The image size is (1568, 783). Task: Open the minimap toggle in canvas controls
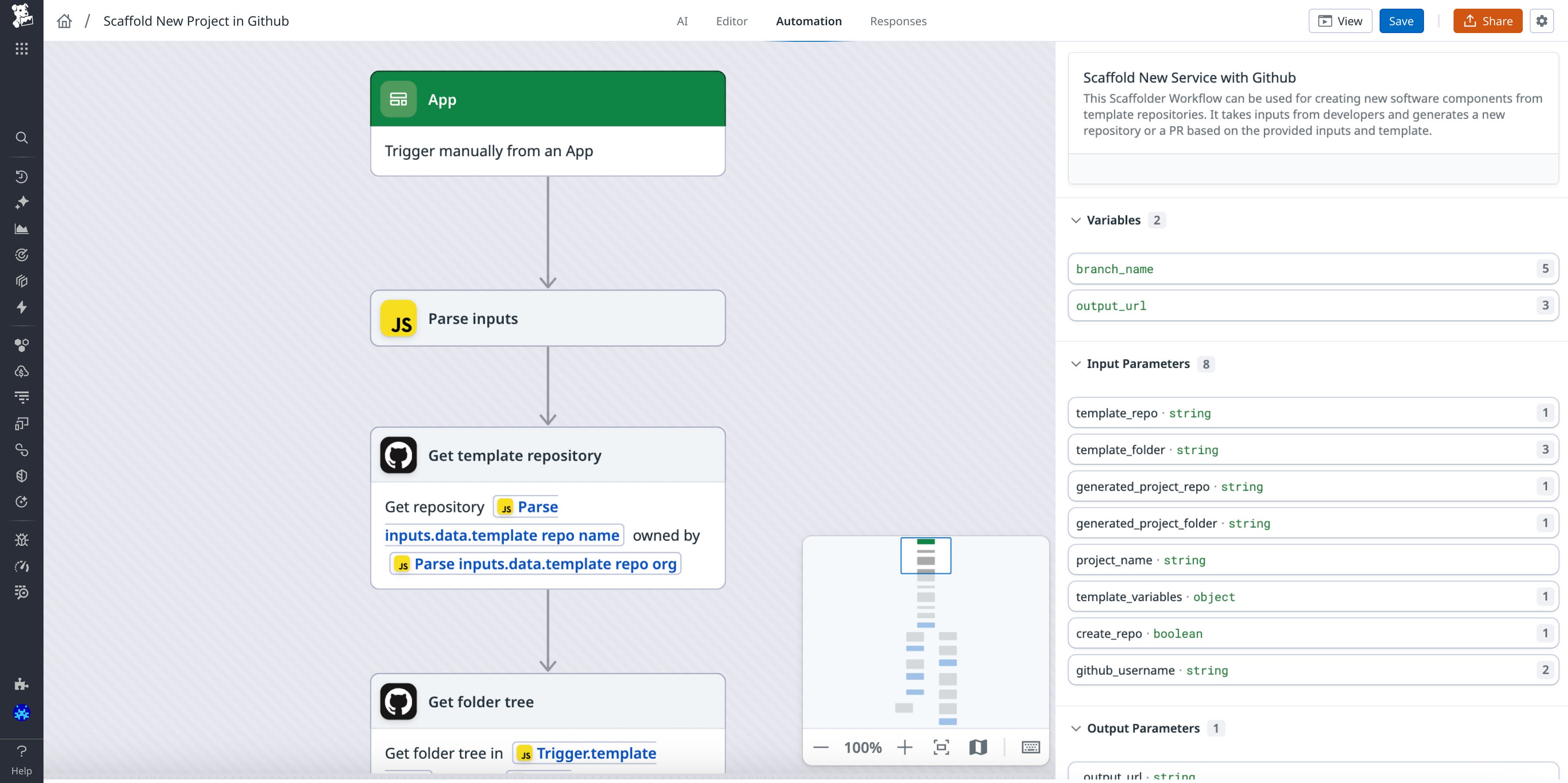(978, 747)
